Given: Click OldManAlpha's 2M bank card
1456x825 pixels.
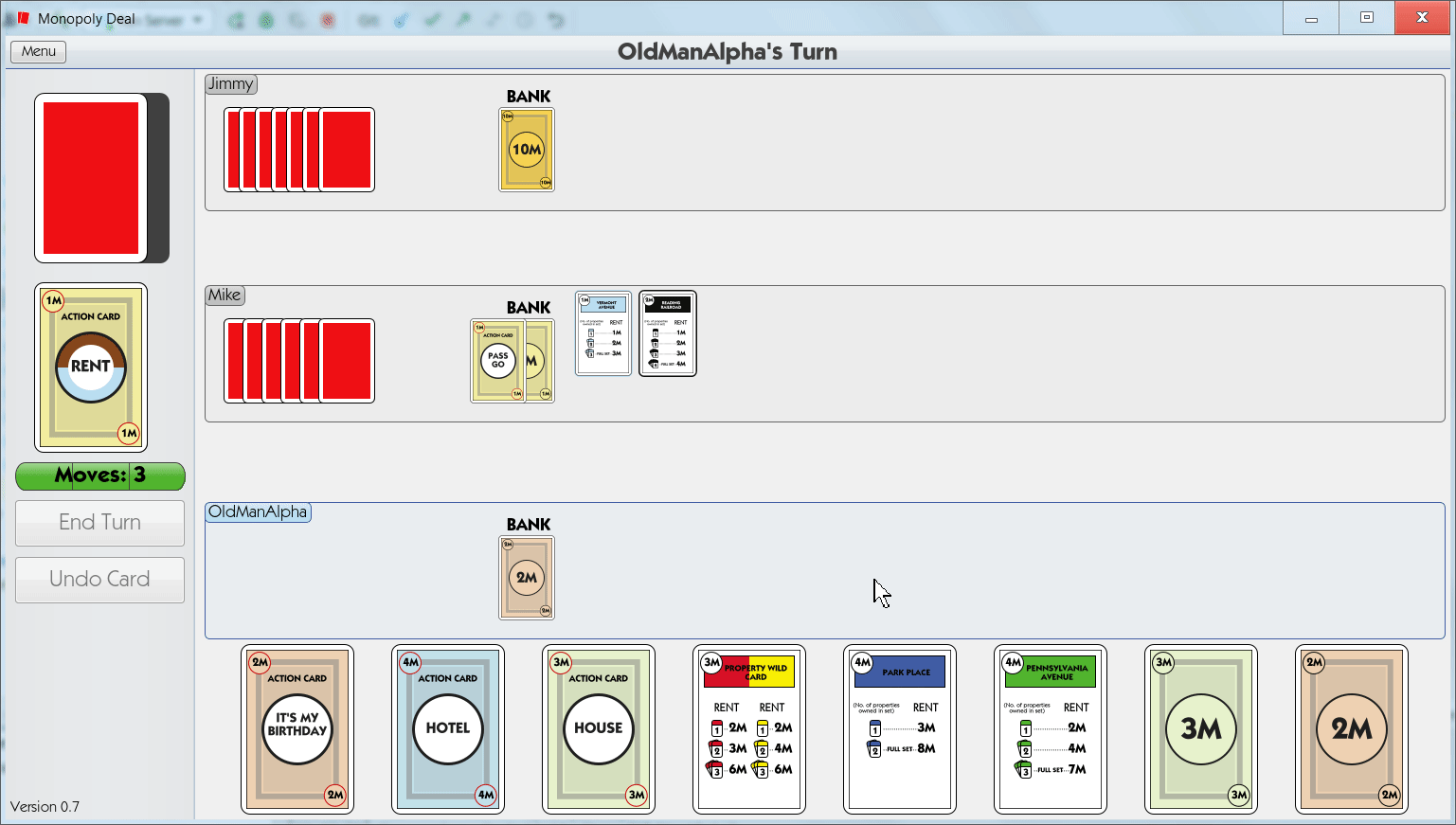Looking at the screenshot, I should click(527, 578).
